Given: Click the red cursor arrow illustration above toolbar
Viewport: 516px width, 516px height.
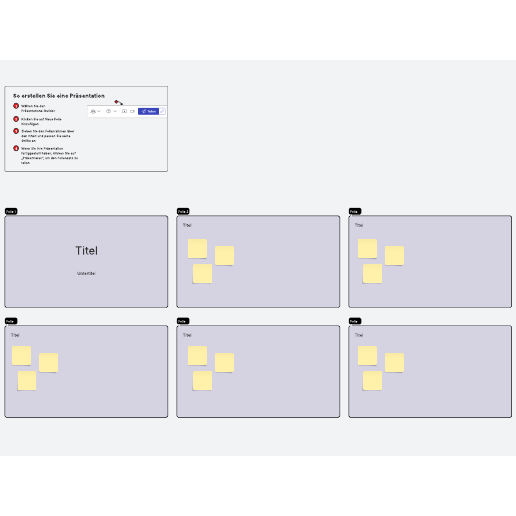Looking at the screenshot, I should point(119,103).
